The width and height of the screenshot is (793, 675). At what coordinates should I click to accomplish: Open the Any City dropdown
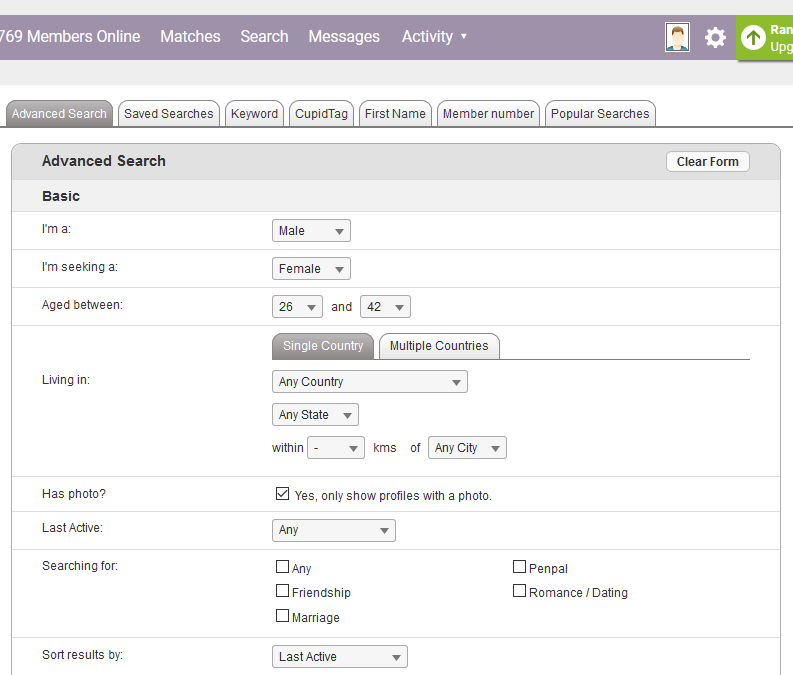point(466,448)
